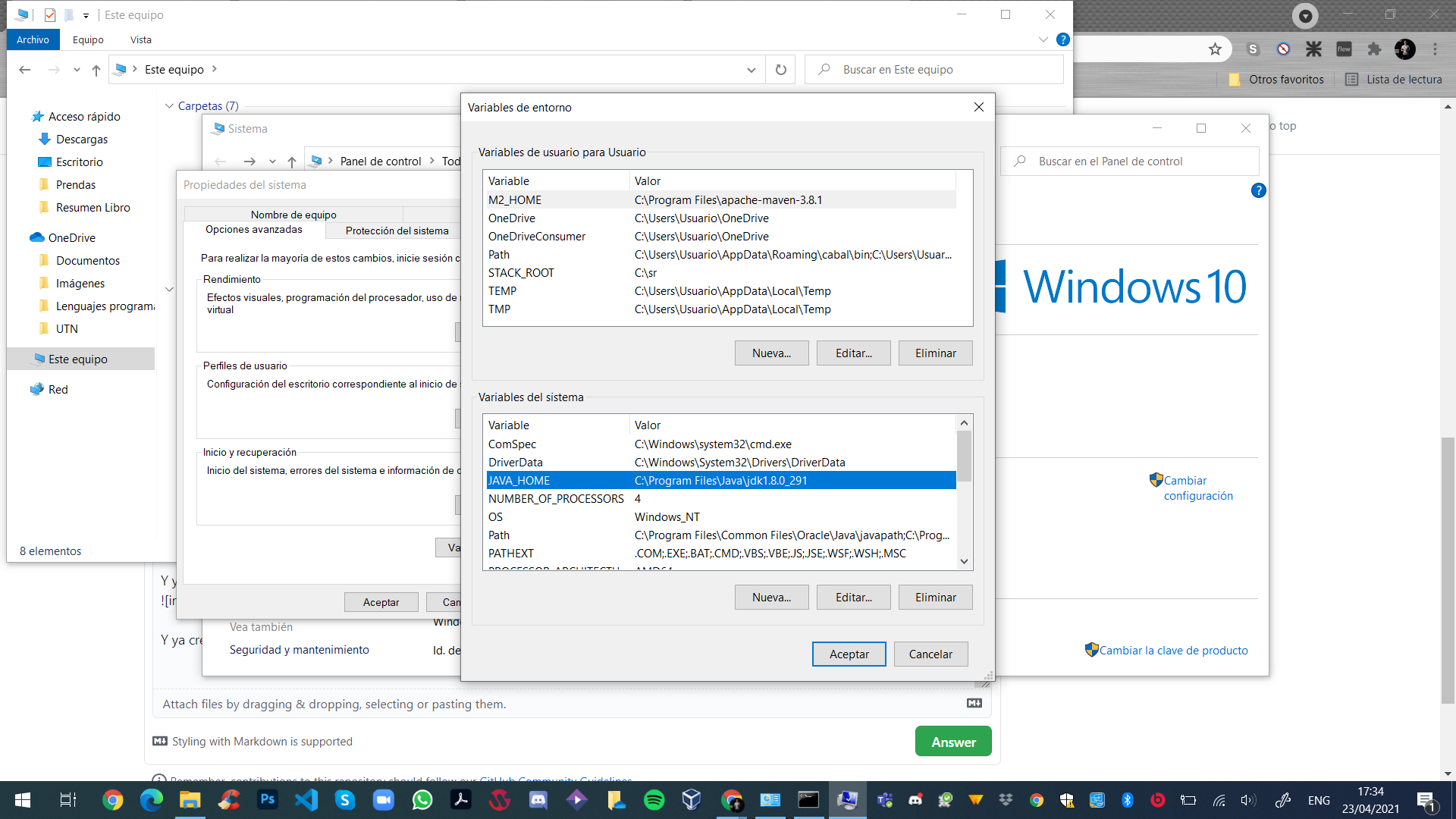Open WhatsApp from the taskbar
Viewport: 1456px width, 819px height.
coord(422,800)
